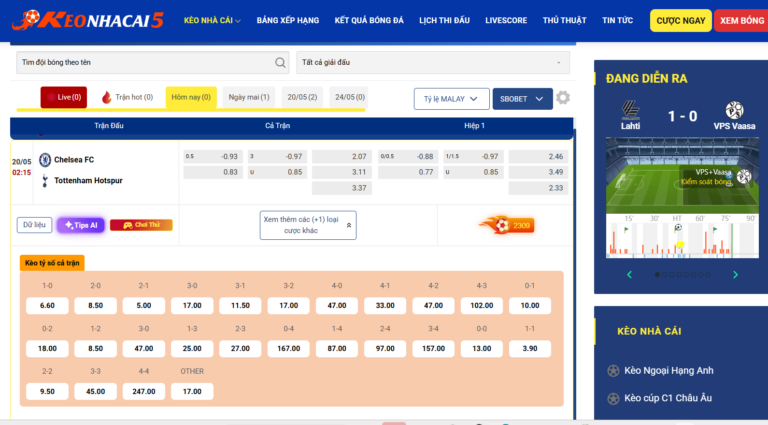Click the Chơi Thử button
Screen dimensions: 768x425
(142, 225)
